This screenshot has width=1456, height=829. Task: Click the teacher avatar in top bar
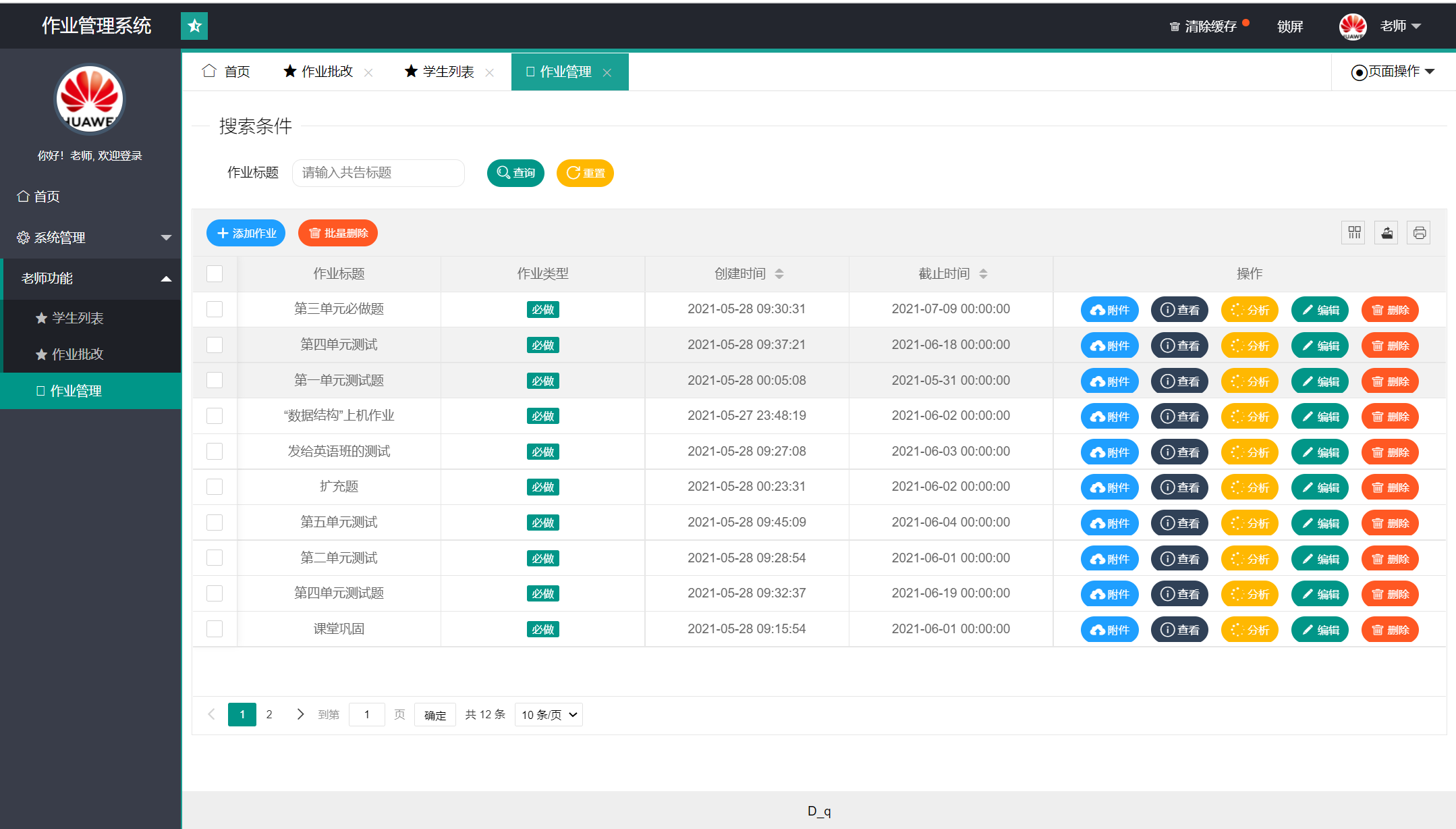[x=1352, y=26]
